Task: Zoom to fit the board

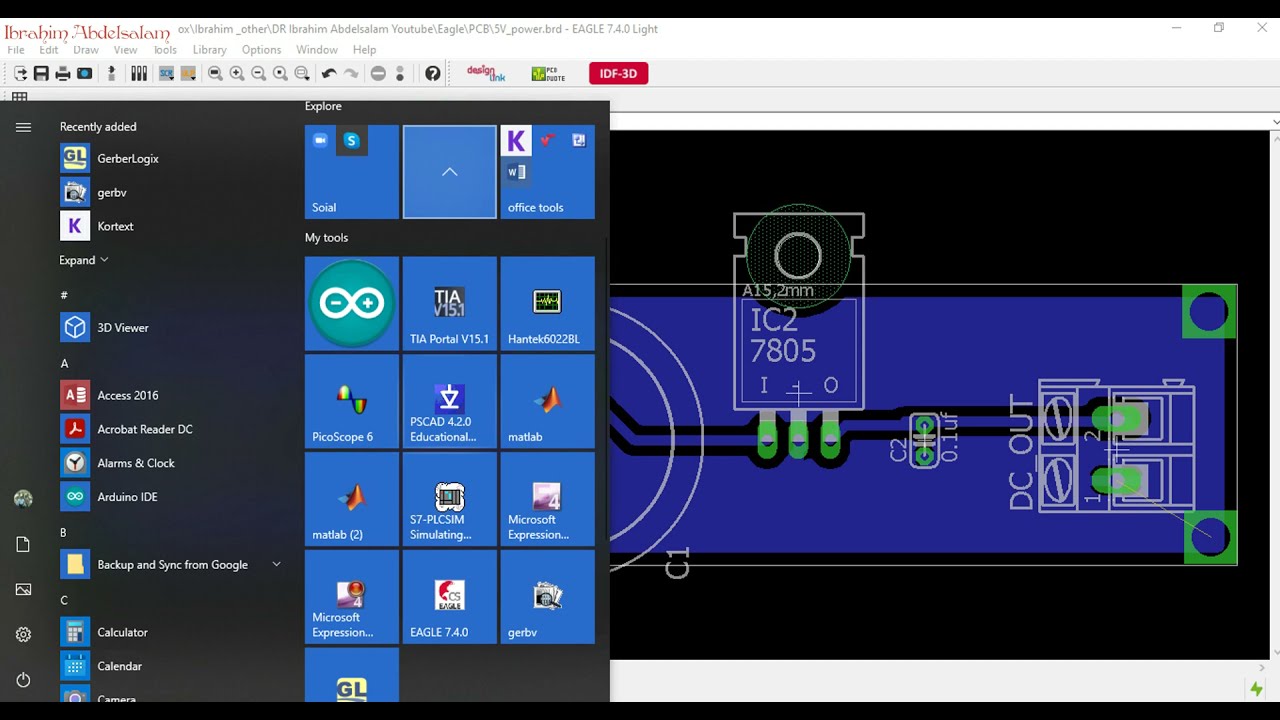Action: pyautogui.click(x=215, y=73)
